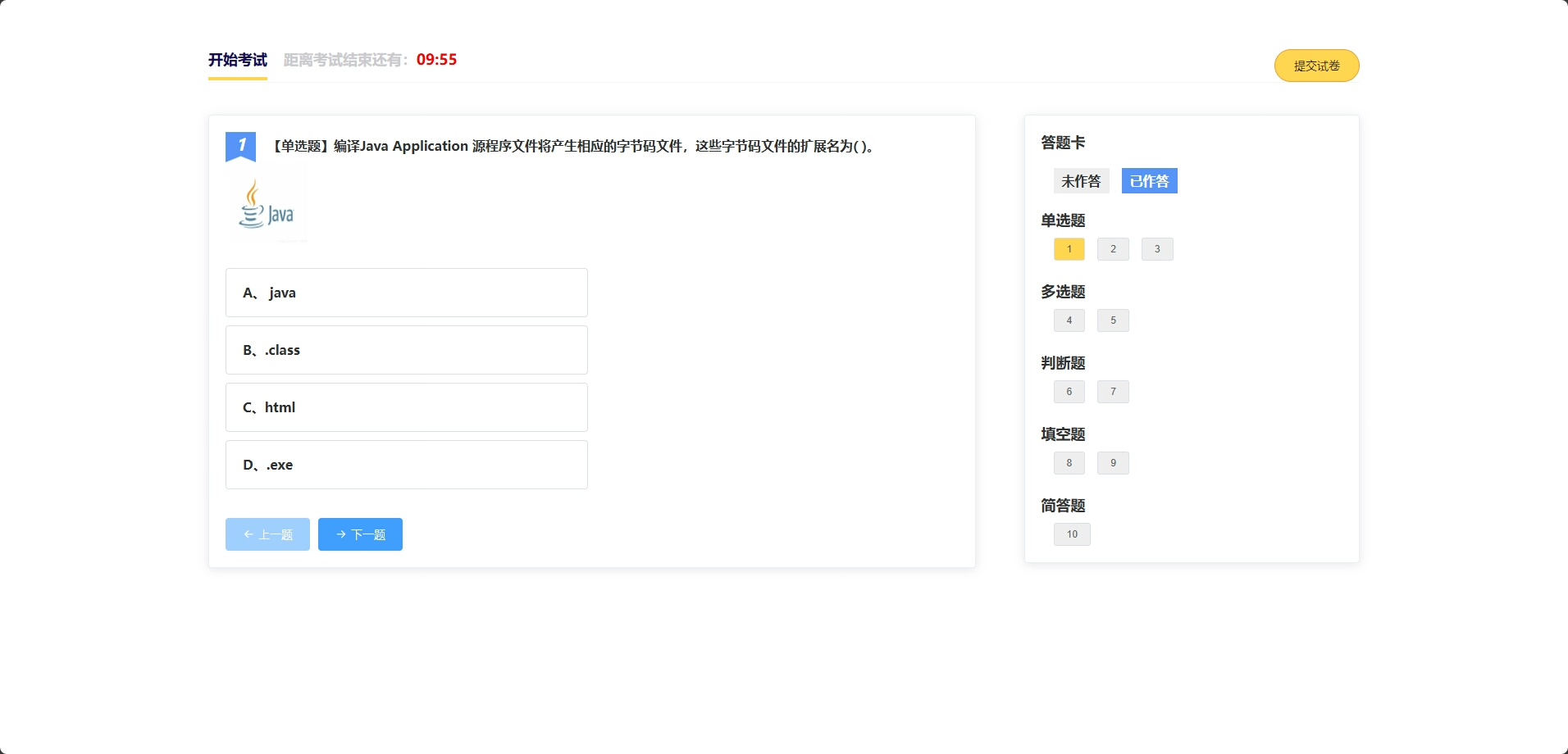Viewport: 1568px width, 754px height.
Task: Pick answer option C html
Action: coord(406,407)
